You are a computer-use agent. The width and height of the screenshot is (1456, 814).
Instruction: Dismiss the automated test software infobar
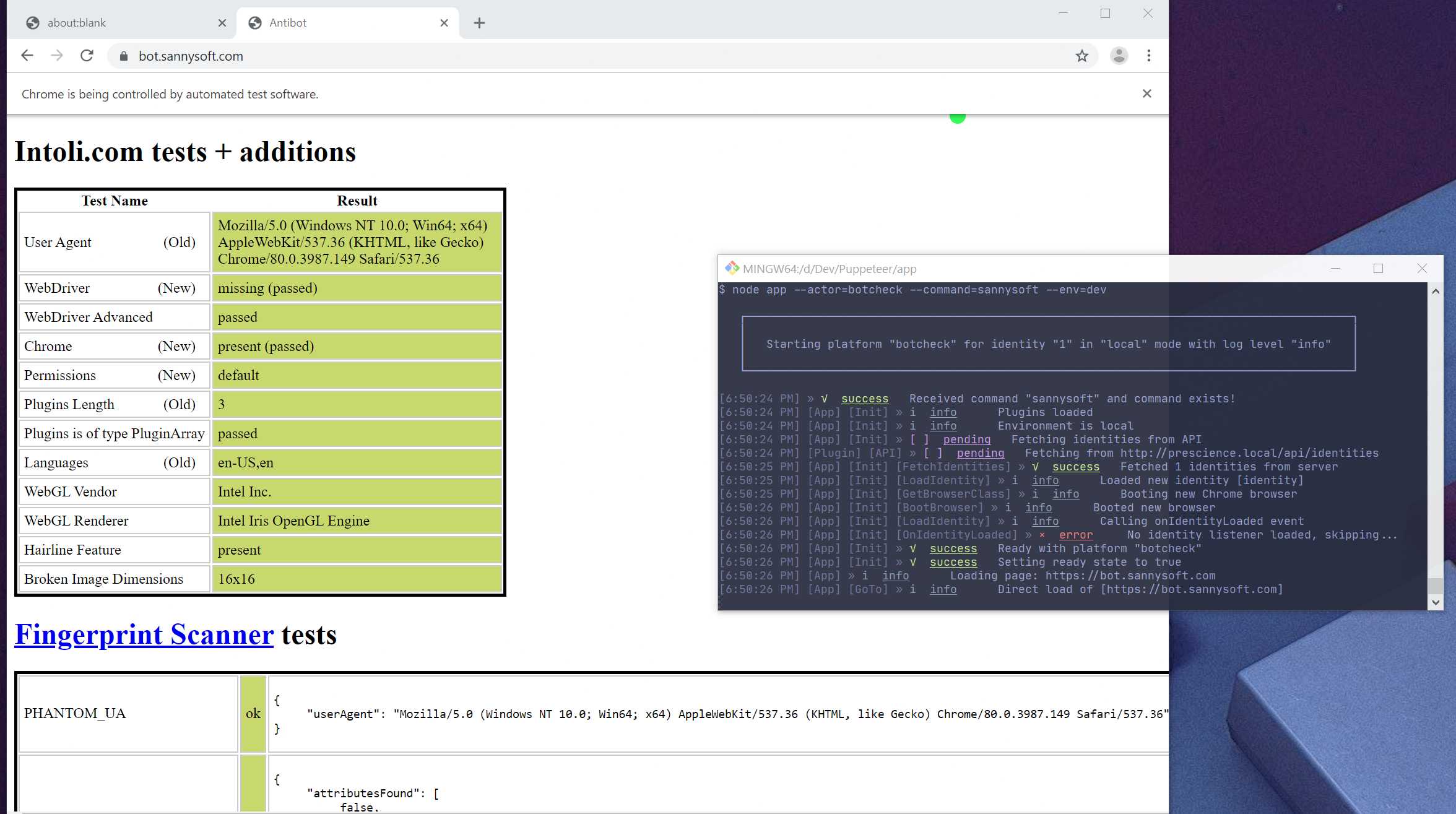1146,93
